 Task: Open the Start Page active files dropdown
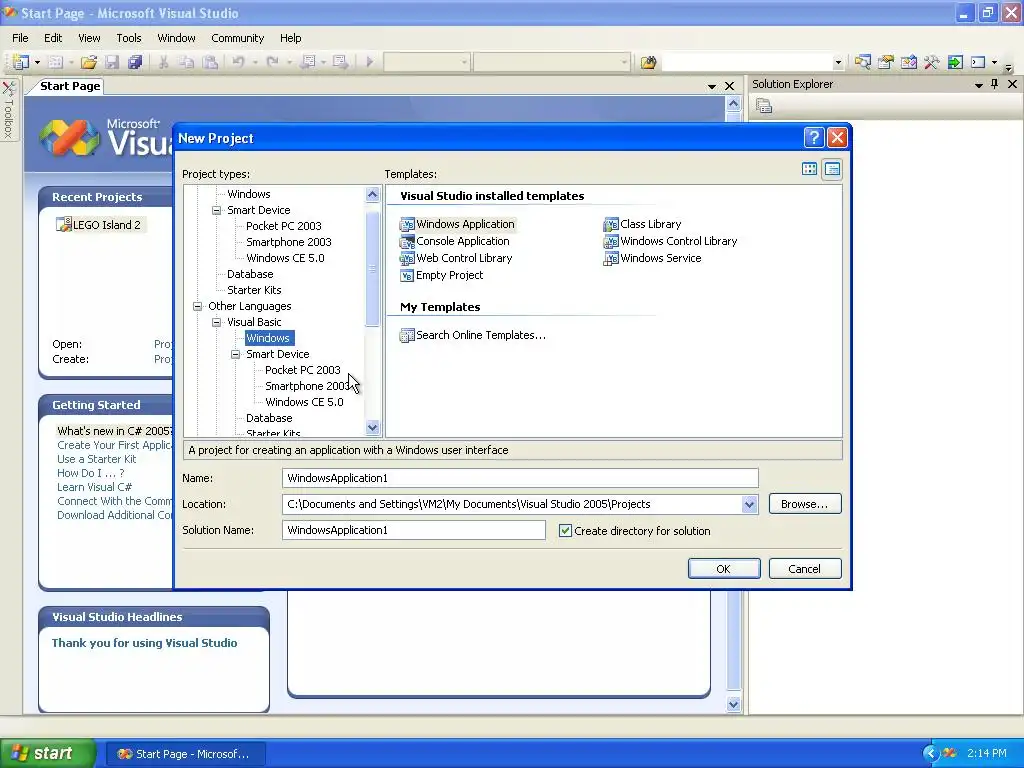pyautogui.click(x=712, y=86)
